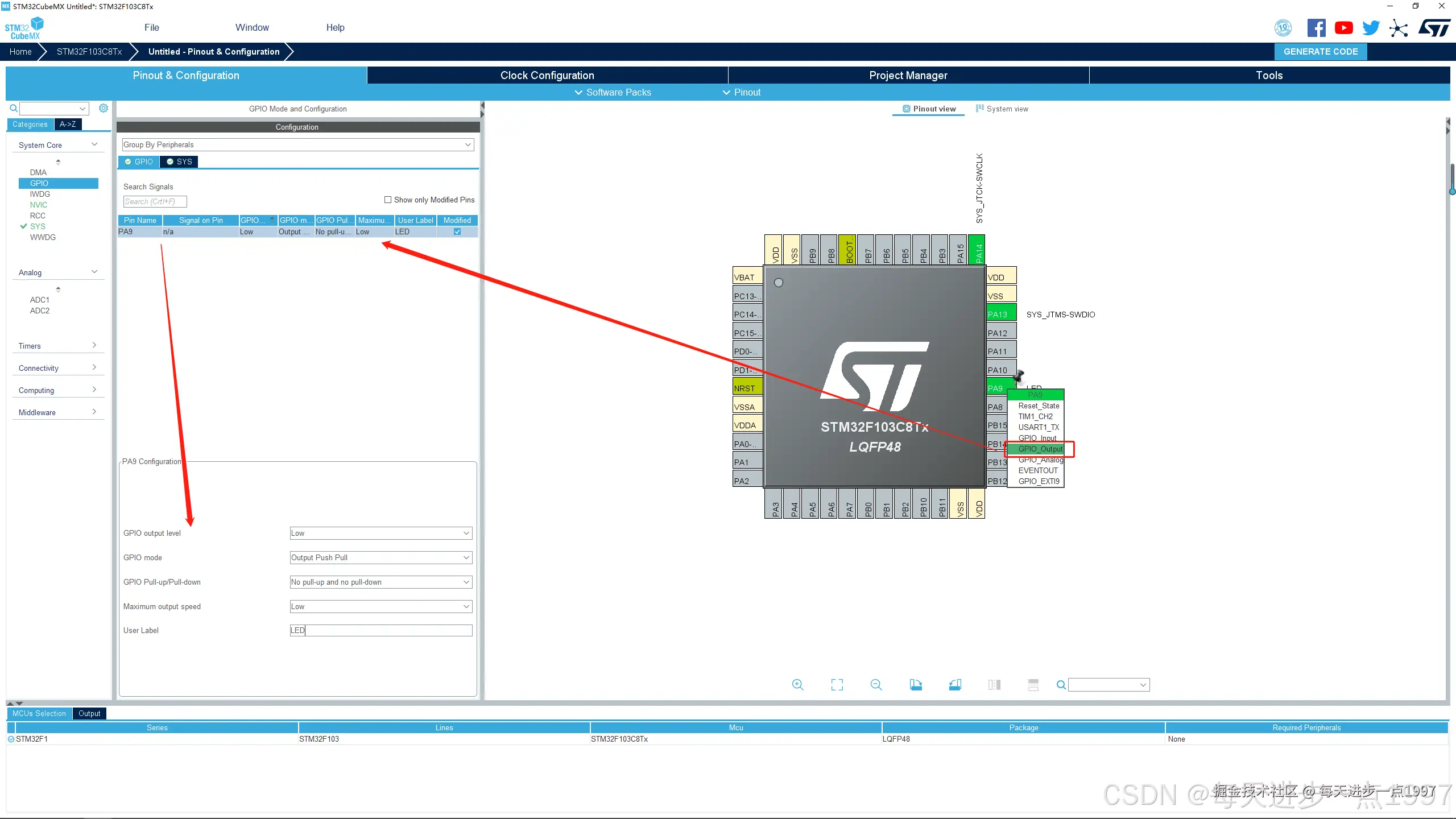Open the ST YouTube channel icon
Viewport: 1456px width, 819px height.
click(x=1344, y=28)
